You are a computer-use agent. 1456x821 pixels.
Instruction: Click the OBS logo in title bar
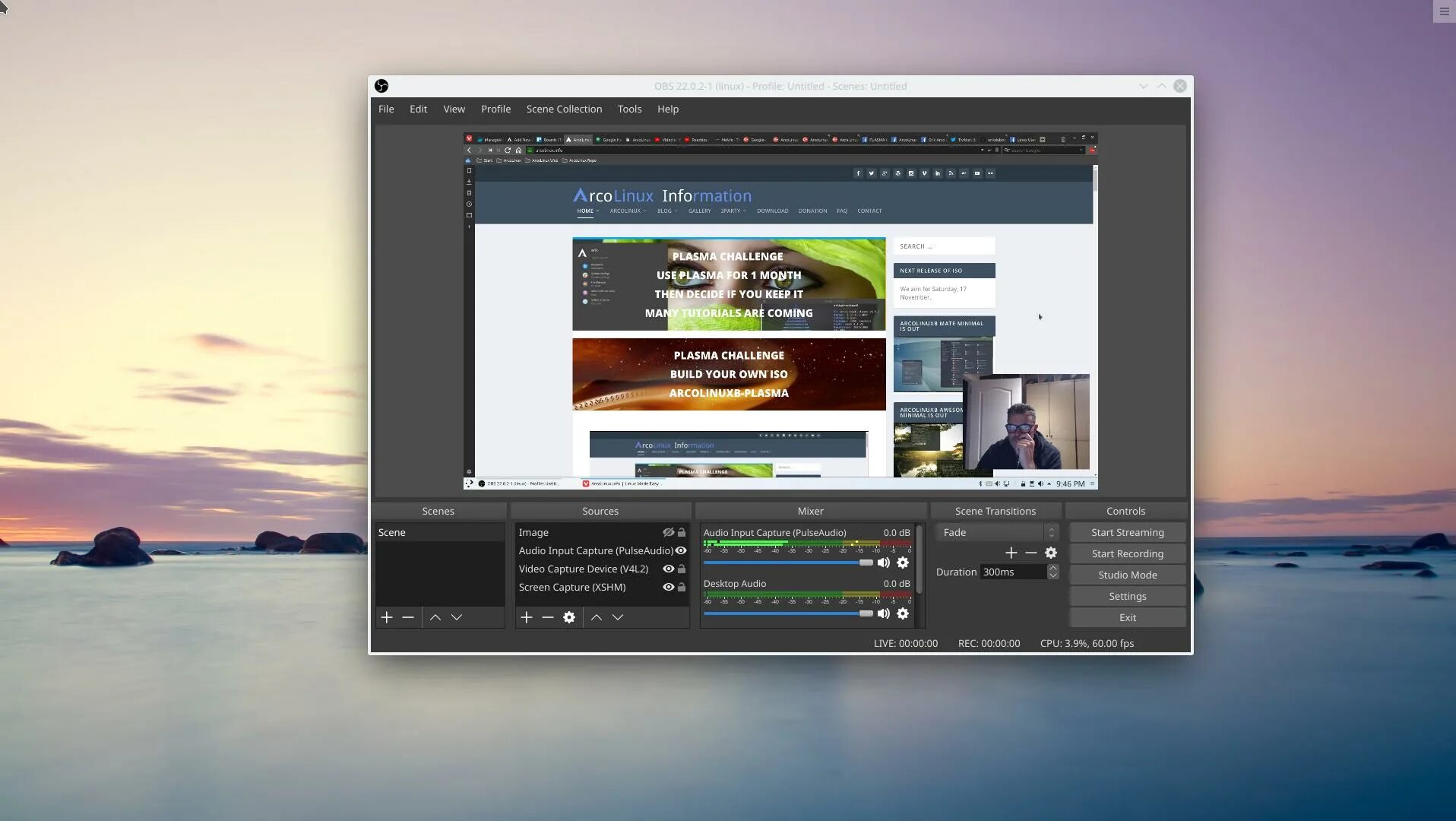381,86
